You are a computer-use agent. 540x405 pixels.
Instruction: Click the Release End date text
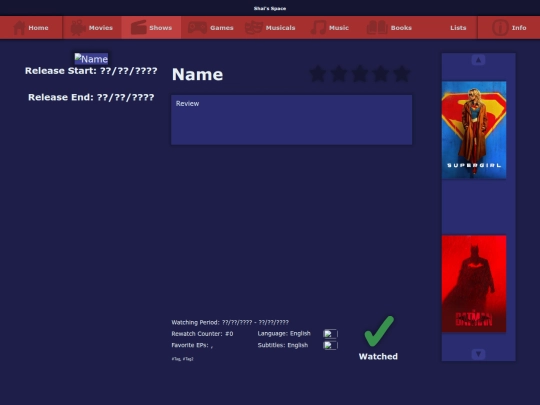(91, 97)
